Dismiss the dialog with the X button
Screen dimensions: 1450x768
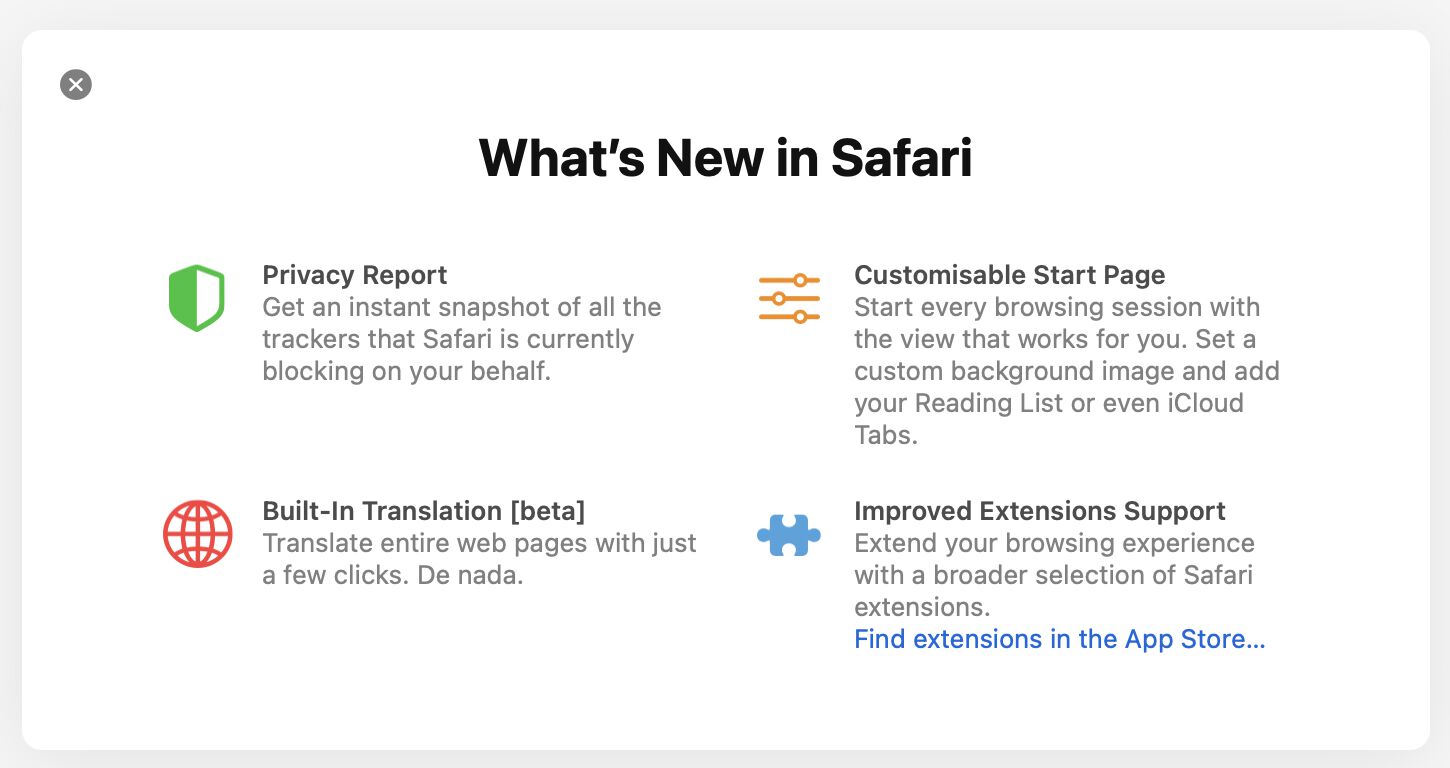[76, 84]
